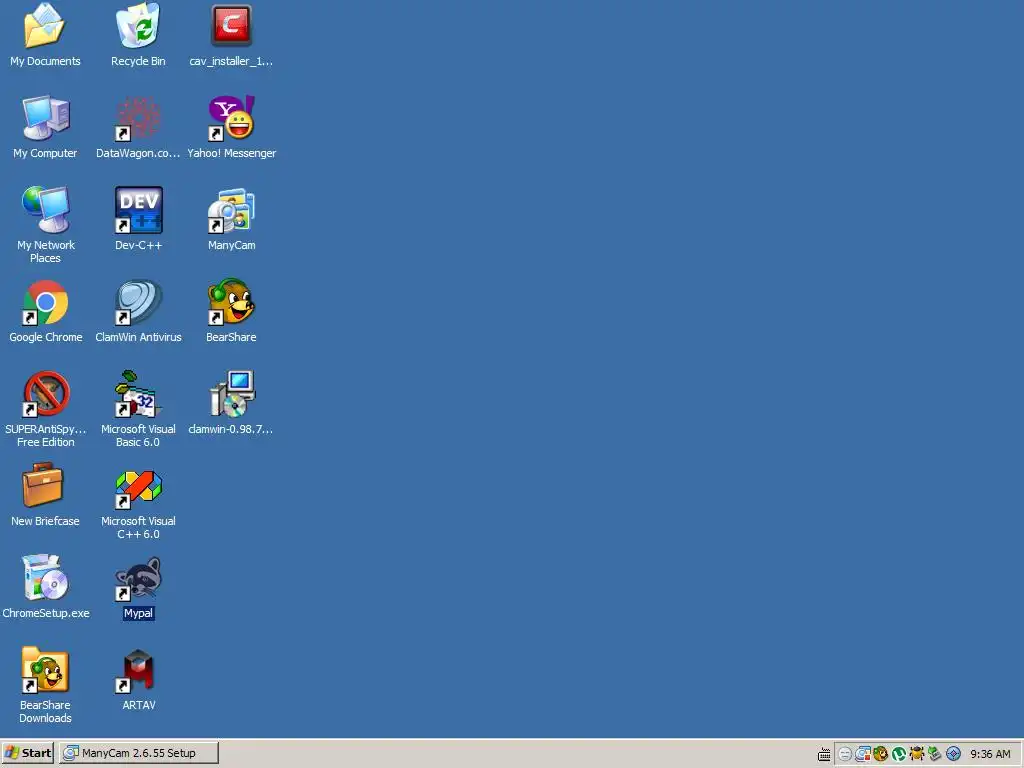Click the 9:36 AM system clock
This screenshot has width=1024, height=768.
pos(990,754)
